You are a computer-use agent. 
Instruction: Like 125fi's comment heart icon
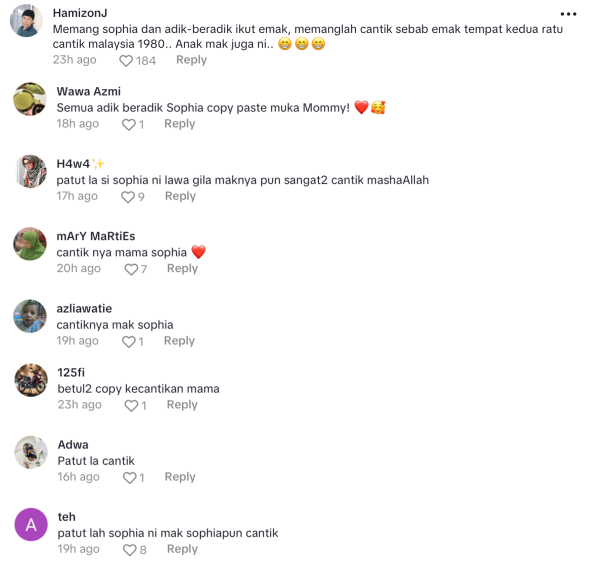click(x=131, y=406)
